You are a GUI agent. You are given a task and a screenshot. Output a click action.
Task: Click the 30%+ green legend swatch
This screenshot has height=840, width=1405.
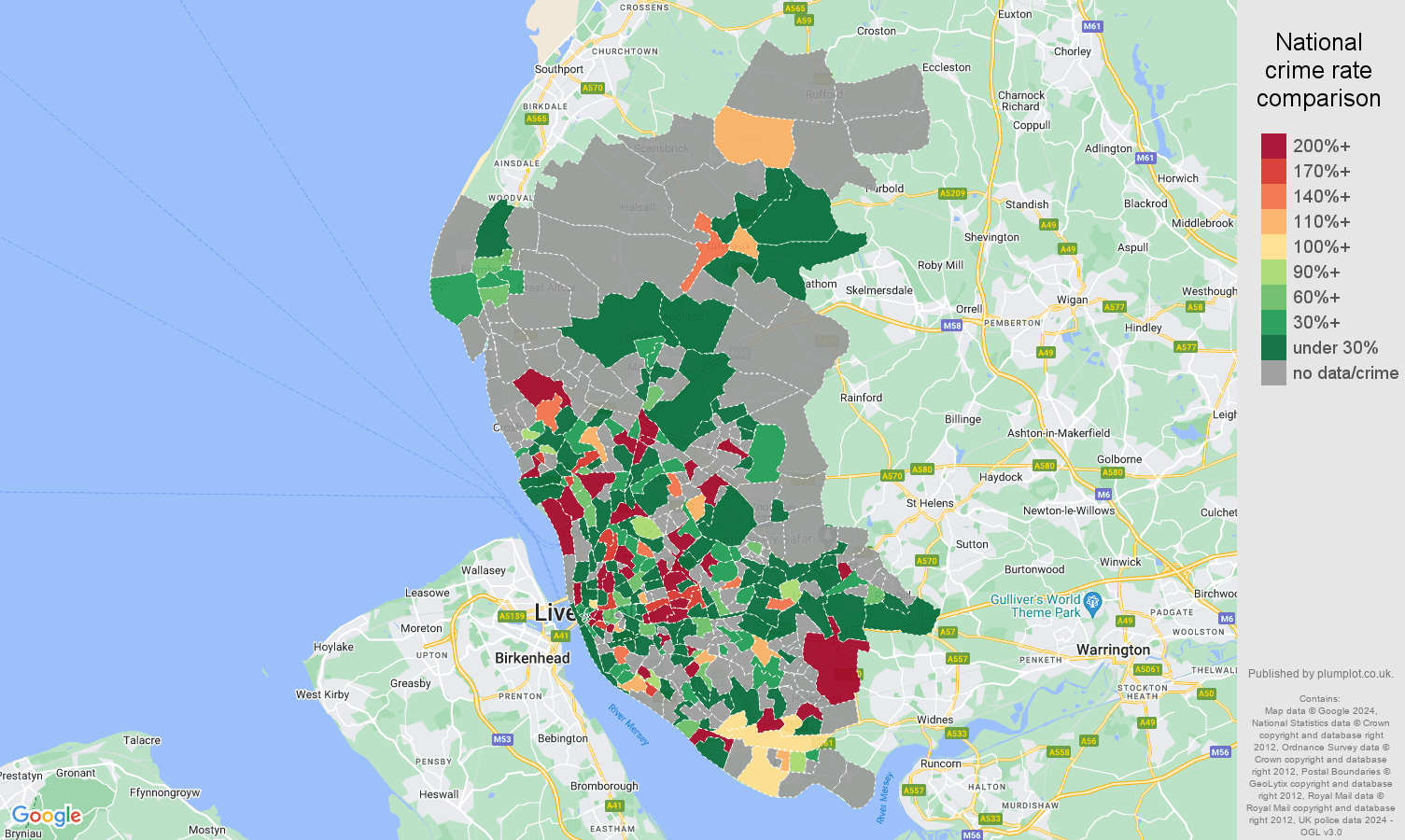coord(1273,322)
